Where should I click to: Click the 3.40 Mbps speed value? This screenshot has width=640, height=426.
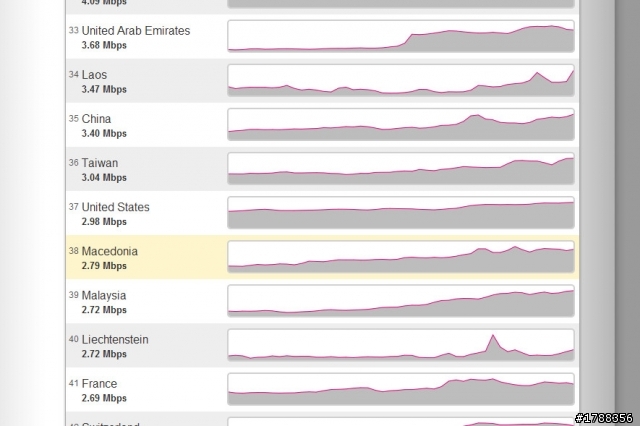(x=104, y=133)
